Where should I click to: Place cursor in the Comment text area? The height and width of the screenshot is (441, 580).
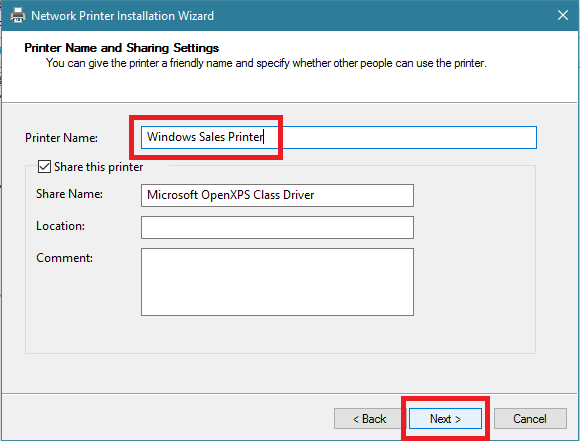click(277, 282)
